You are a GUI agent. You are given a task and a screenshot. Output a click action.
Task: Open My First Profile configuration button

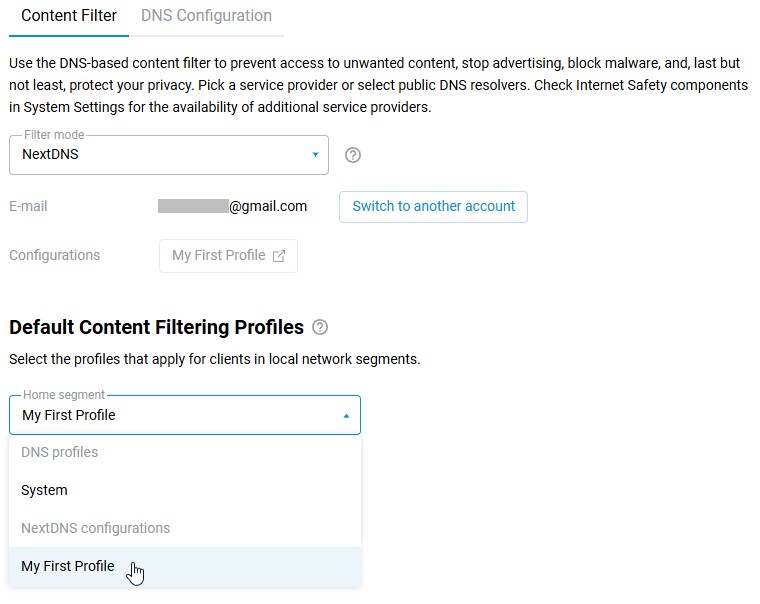[218, 255]
